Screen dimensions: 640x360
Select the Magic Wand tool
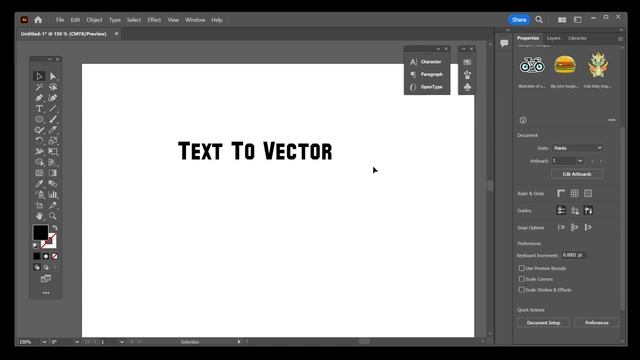39,87
